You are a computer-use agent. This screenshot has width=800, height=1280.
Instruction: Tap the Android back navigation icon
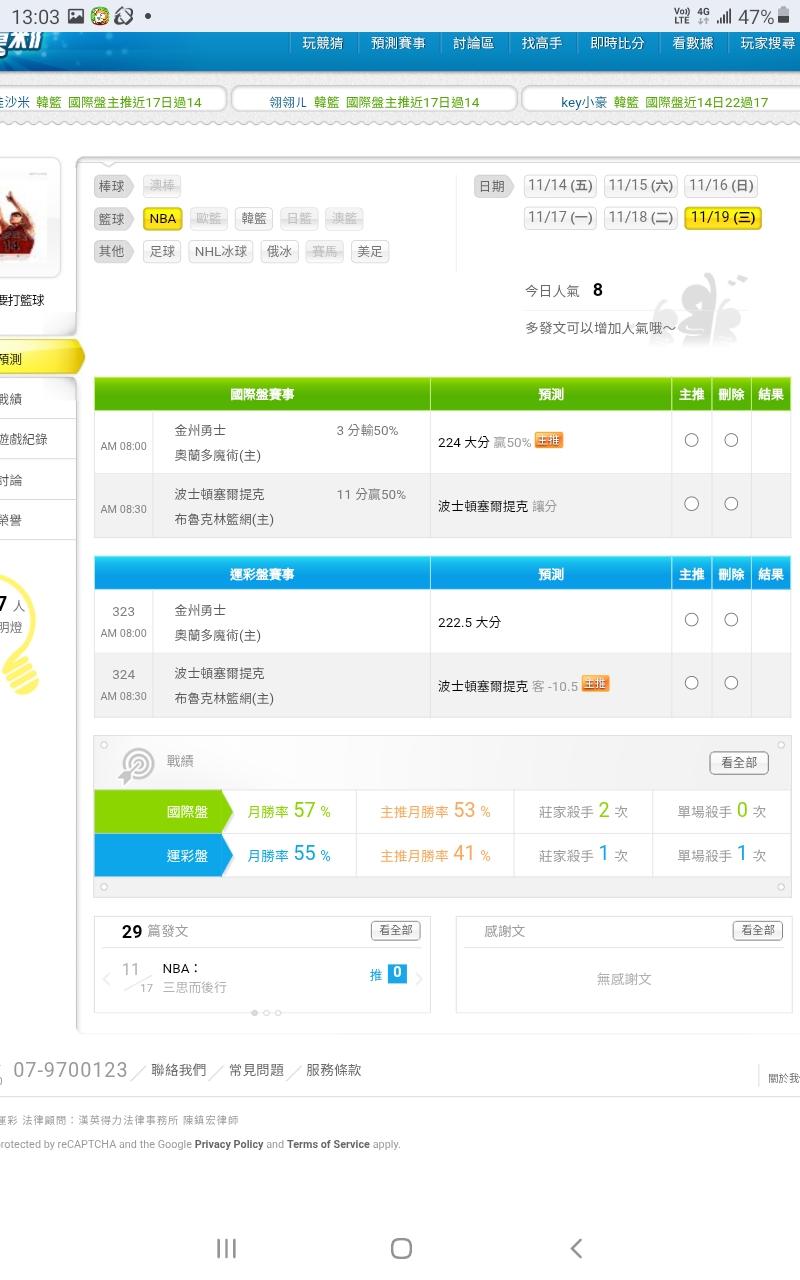(576, 1247)
